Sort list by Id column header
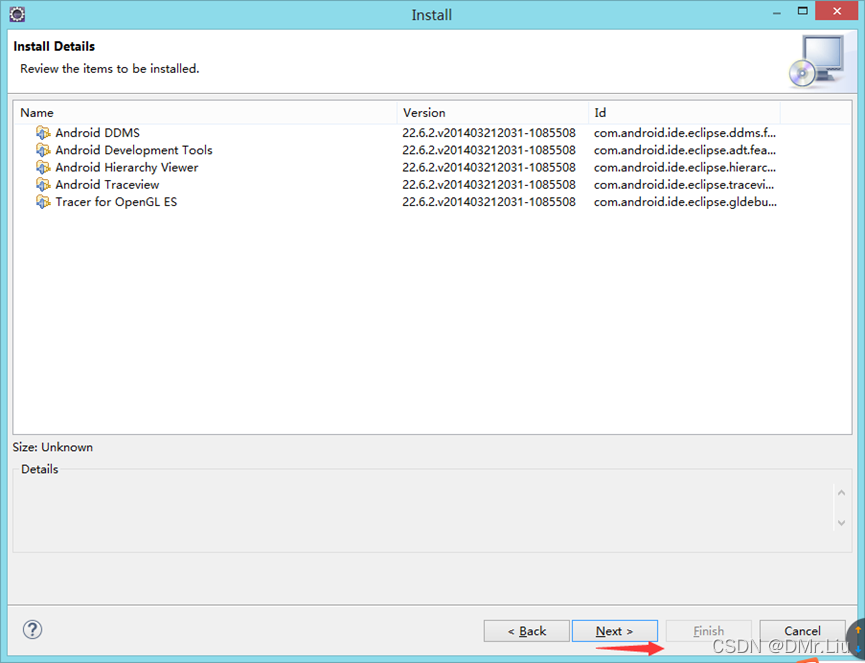This screenshot has width=865, height=663. coord(684,113)
